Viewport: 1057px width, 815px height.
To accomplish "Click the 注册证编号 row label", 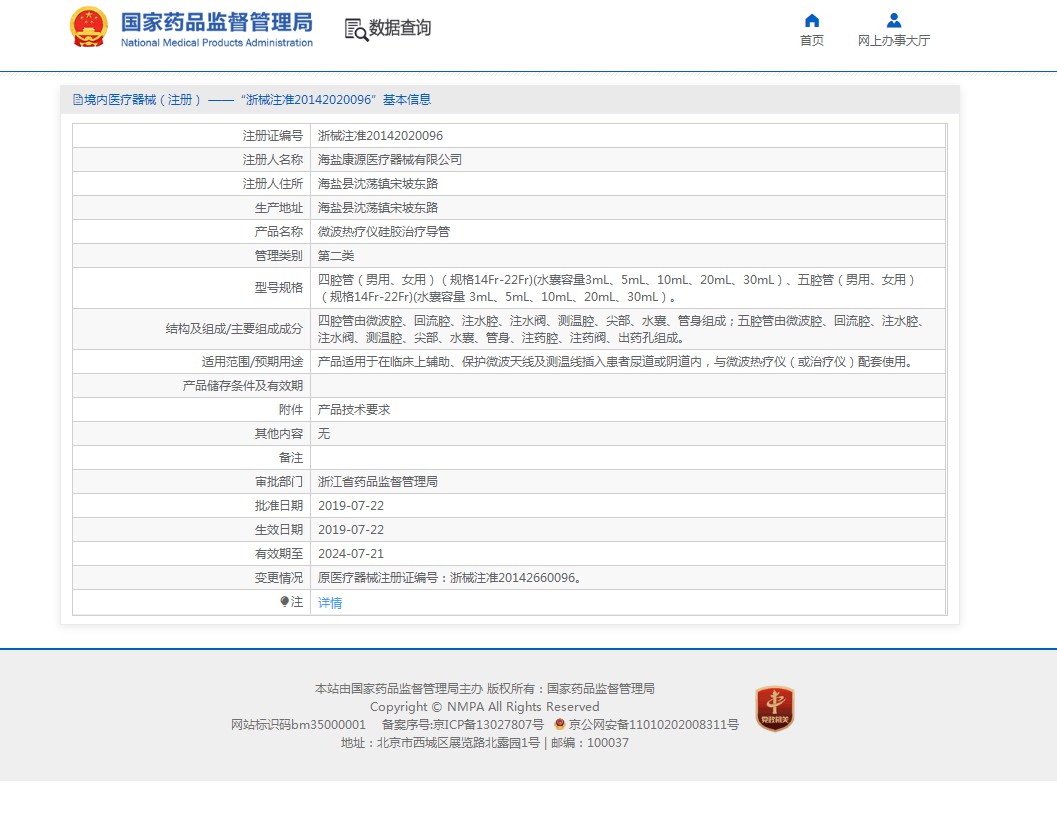I will [x=273, y=135].
